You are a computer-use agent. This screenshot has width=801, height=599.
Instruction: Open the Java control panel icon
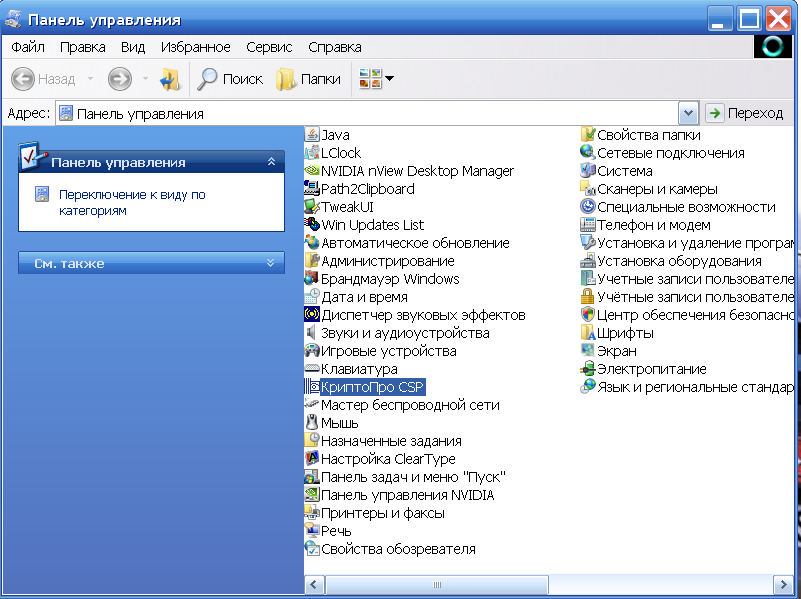(312, 135)
